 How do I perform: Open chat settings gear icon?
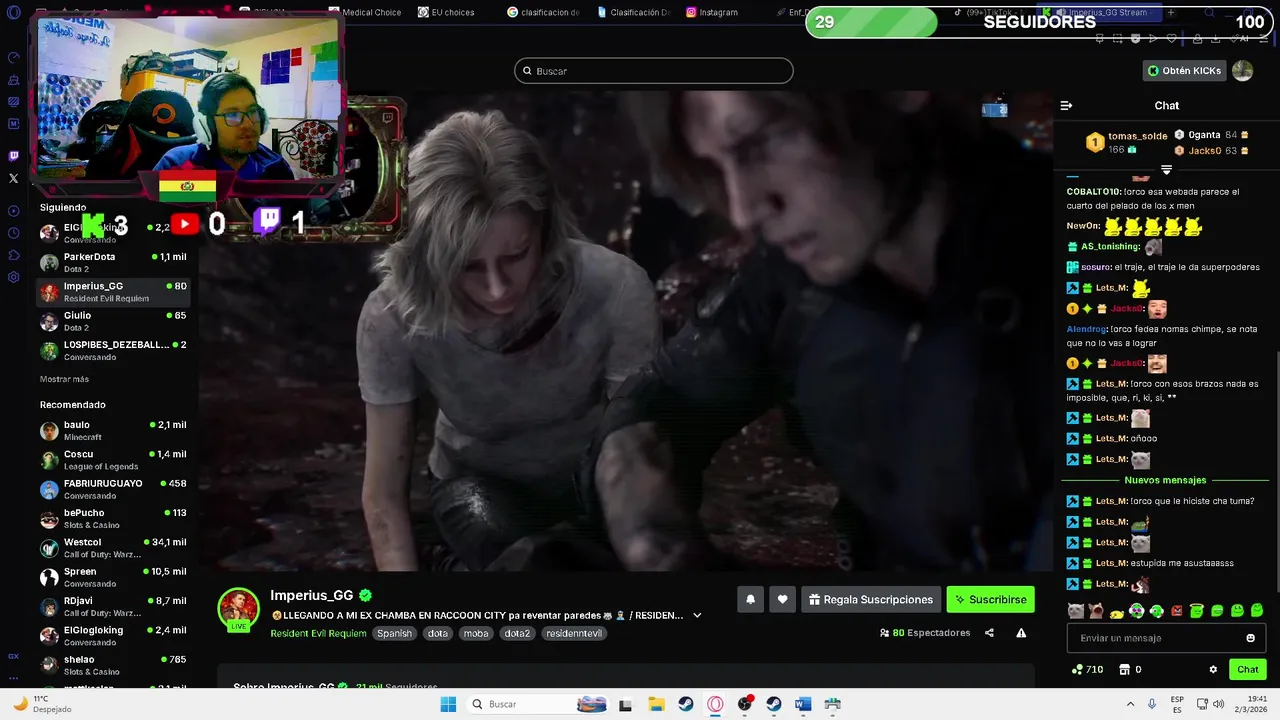click(x=1213, y=669)
